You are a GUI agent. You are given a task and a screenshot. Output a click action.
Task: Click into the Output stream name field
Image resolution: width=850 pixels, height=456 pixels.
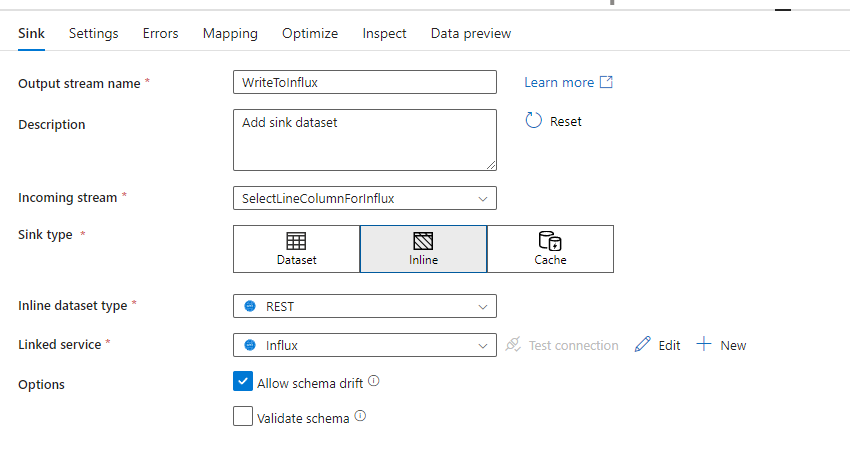(364, 82)
